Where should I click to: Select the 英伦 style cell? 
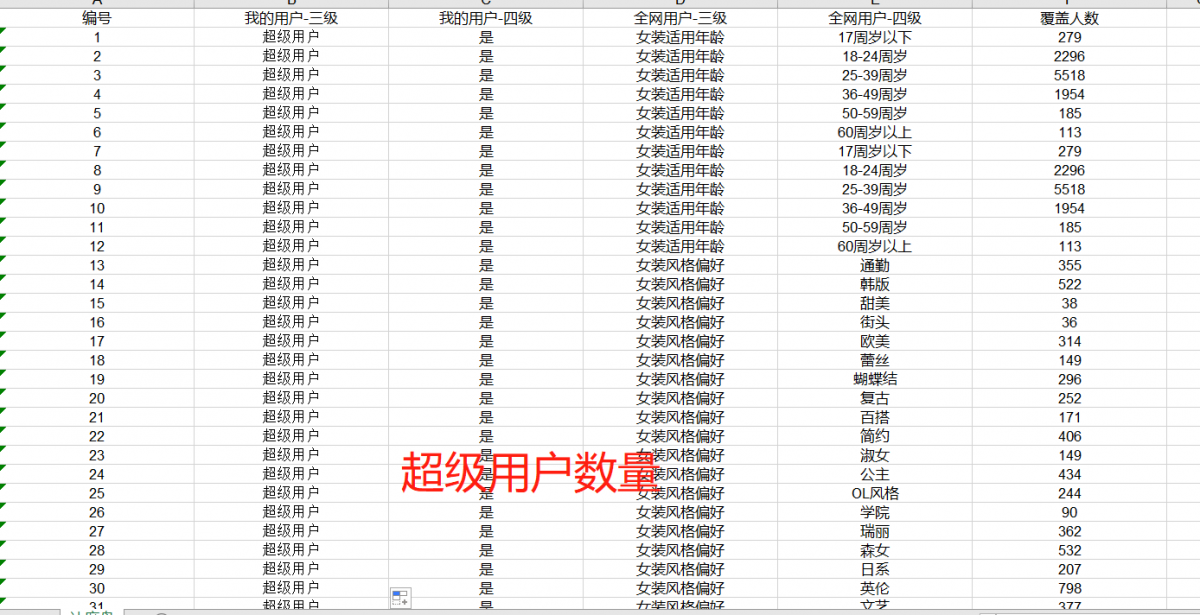[x=875, y=588]
